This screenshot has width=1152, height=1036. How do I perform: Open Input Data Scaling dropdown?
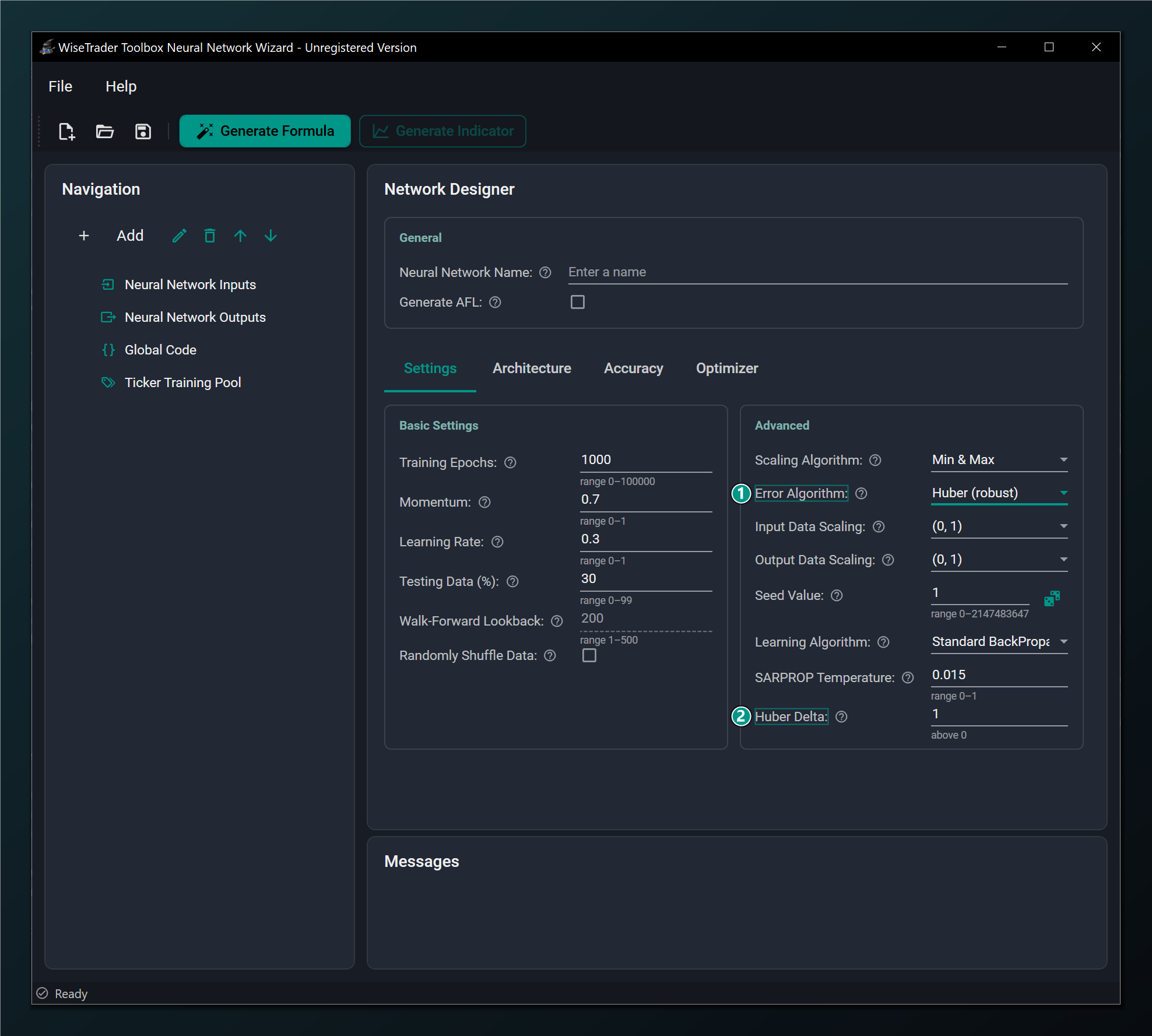point(999,526)
